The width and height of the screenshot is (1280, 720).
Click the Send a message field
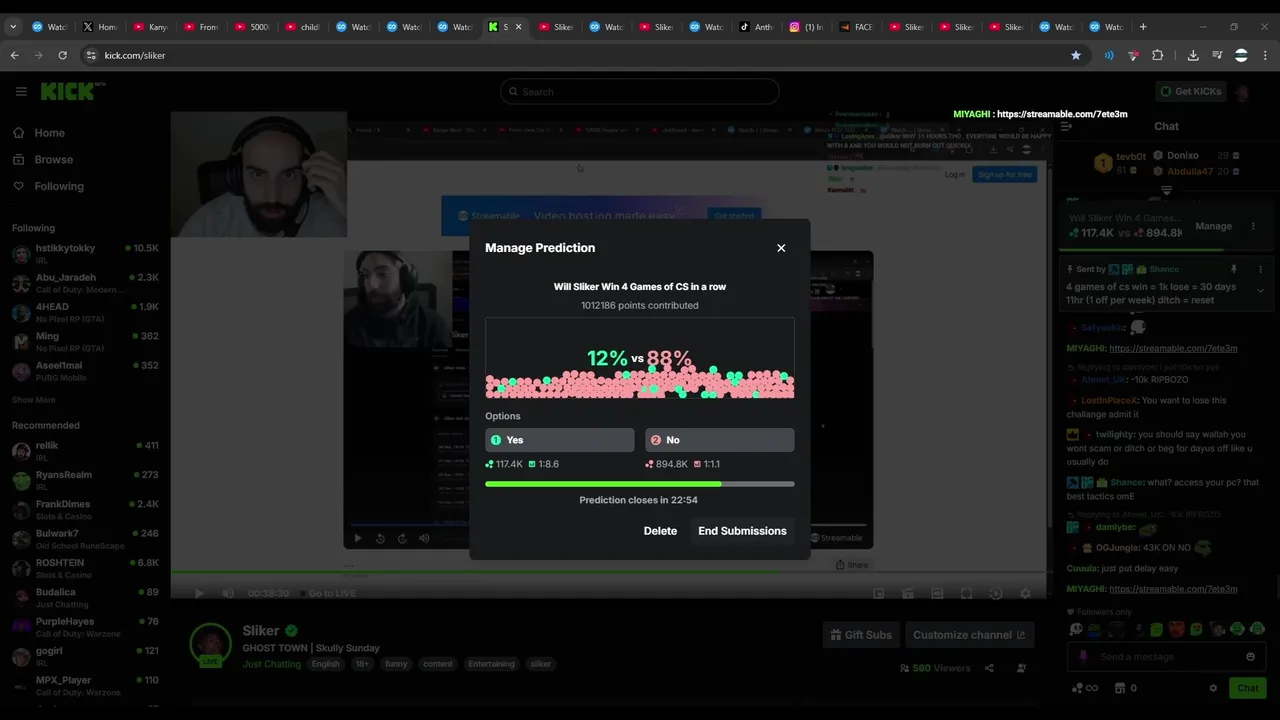(1165, 657)
